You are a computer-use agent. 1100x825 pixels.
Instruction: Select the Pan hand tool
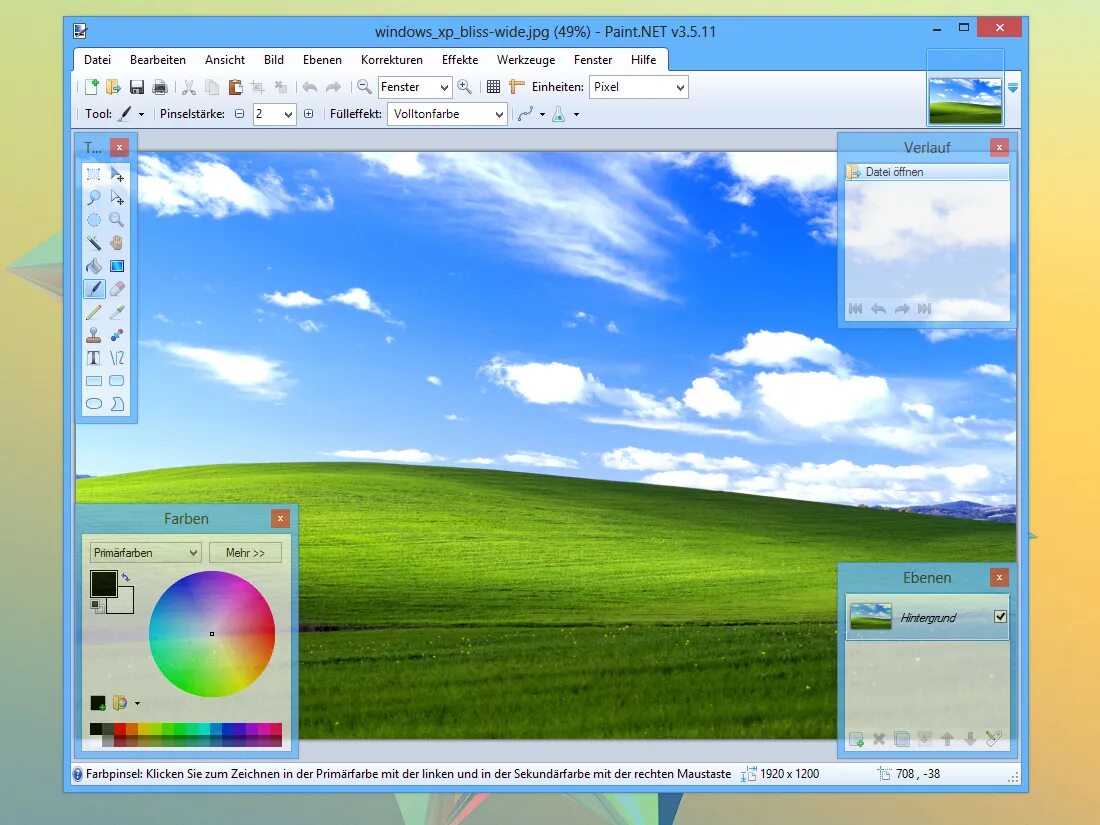117,243
